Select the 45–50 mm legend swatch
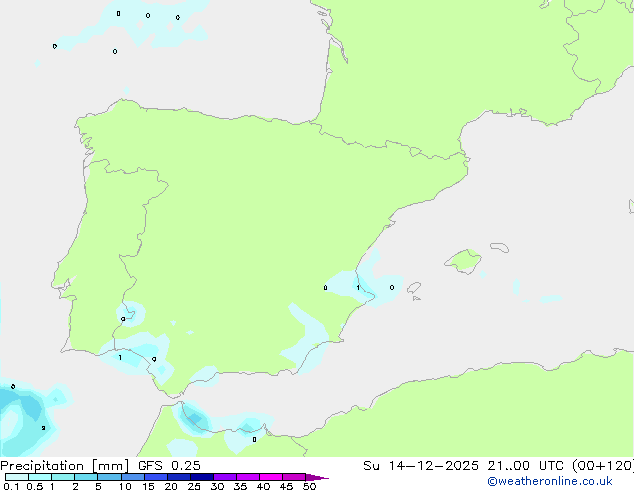Image resolution: width=634 pixels, height=490 pixels. click(x=294, y=477)
